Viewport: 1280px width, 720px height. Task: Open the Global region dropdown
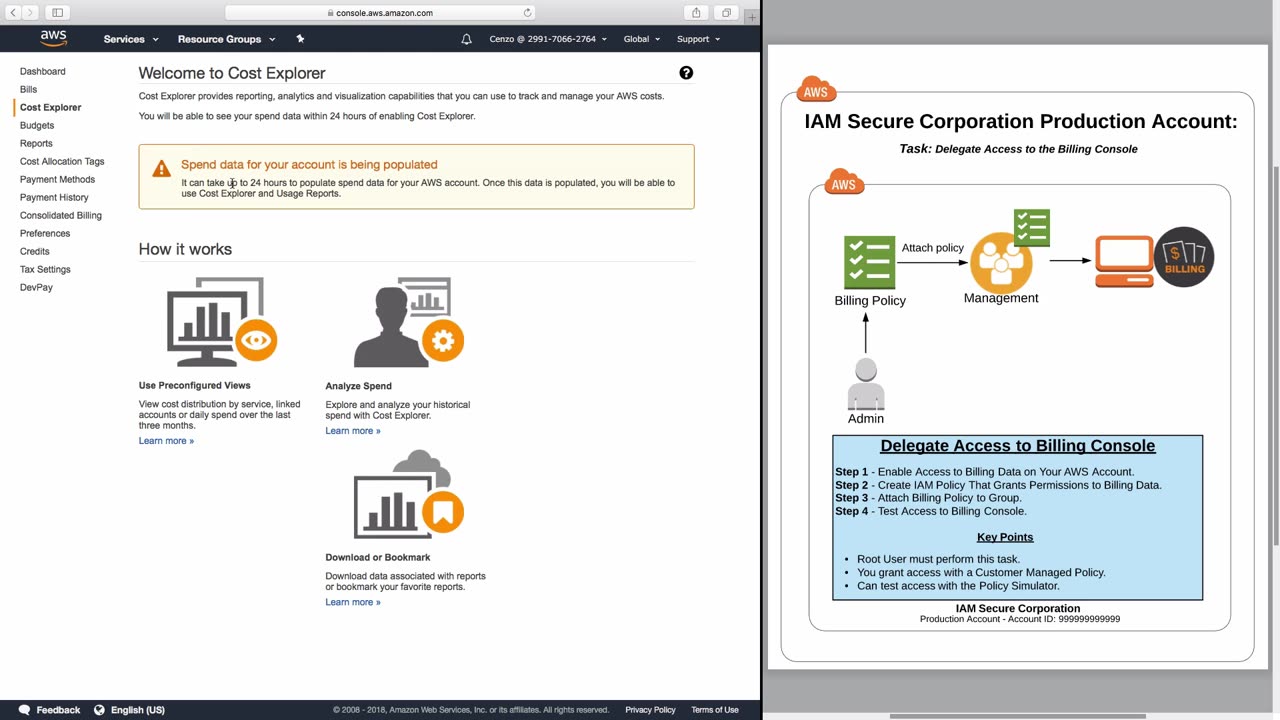point(642,39)
